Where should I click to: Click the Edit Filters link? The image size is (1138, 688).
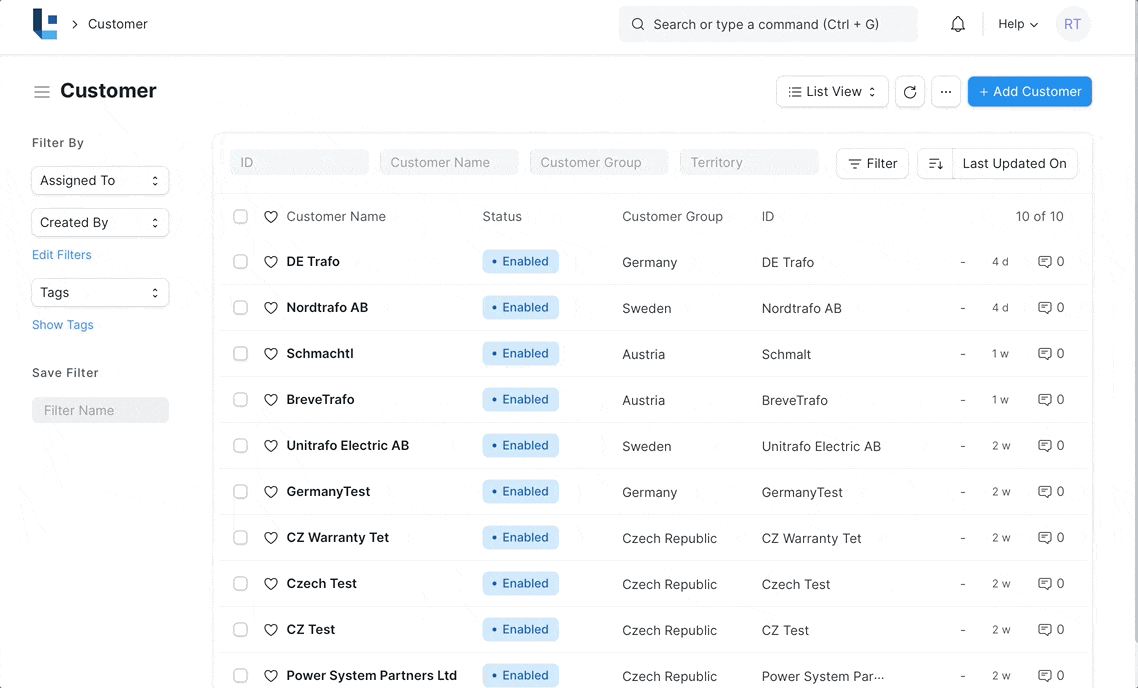point(62,255)
